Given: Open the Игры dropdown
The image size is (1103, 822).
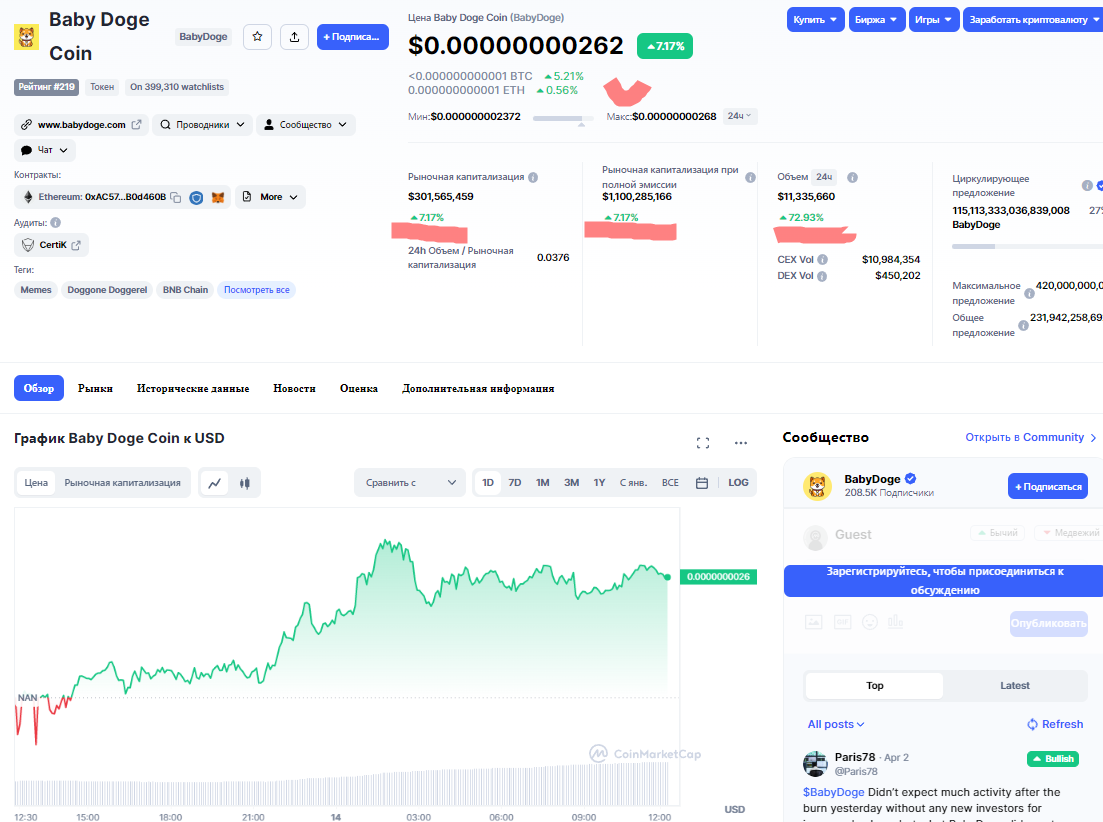Looking at the screenshot, I should pyautogui.click(x=933, y=20).
